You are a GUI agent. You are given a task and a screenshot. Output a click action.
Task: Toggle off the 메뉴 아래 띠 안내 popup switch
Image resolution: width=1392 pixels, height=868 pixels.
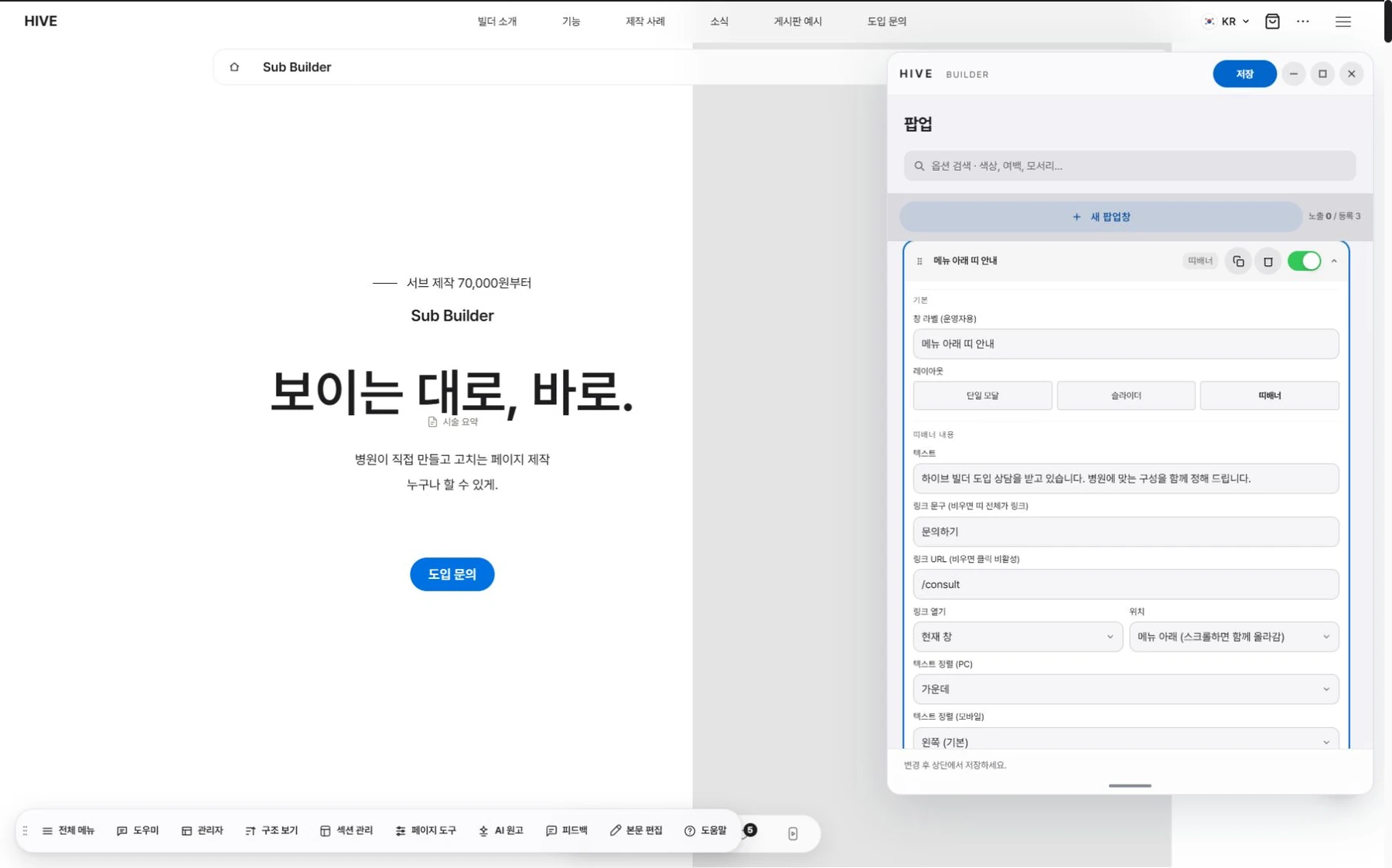pos(1305,261)
